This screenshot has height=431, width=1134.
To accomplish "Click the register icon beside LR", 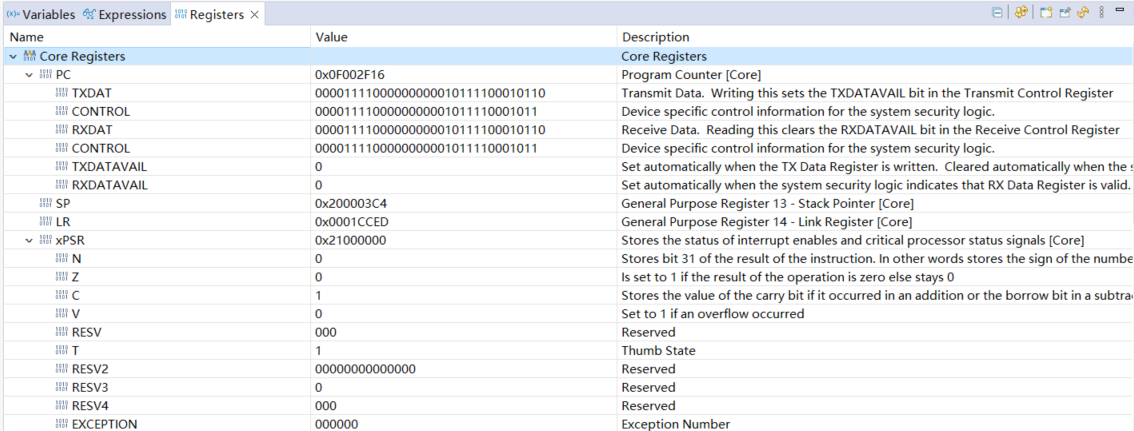I will click(45, 222).
